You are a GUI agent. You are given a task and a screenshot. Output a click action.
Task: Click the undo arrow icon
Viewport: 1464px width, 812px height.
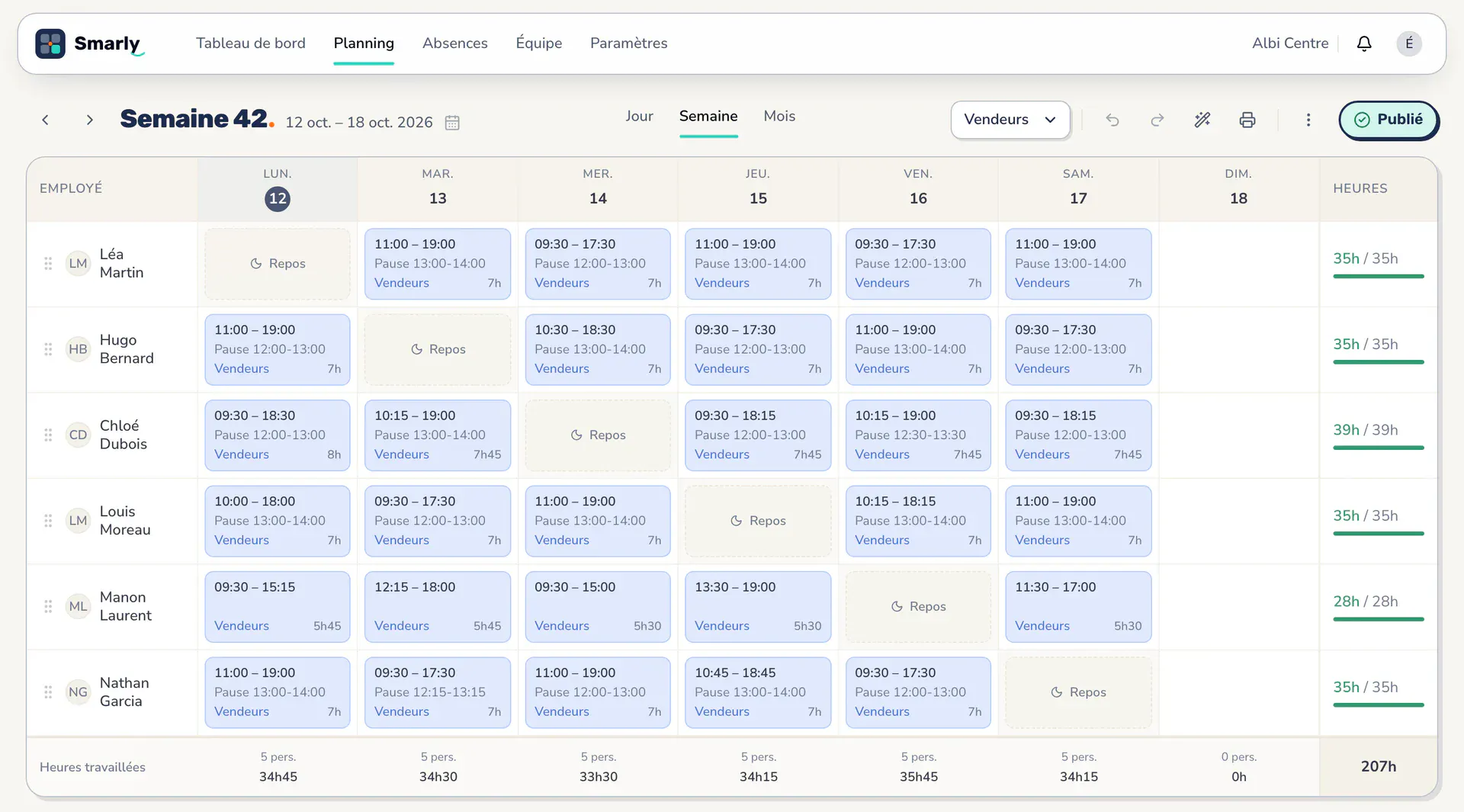click(1112, 120)
